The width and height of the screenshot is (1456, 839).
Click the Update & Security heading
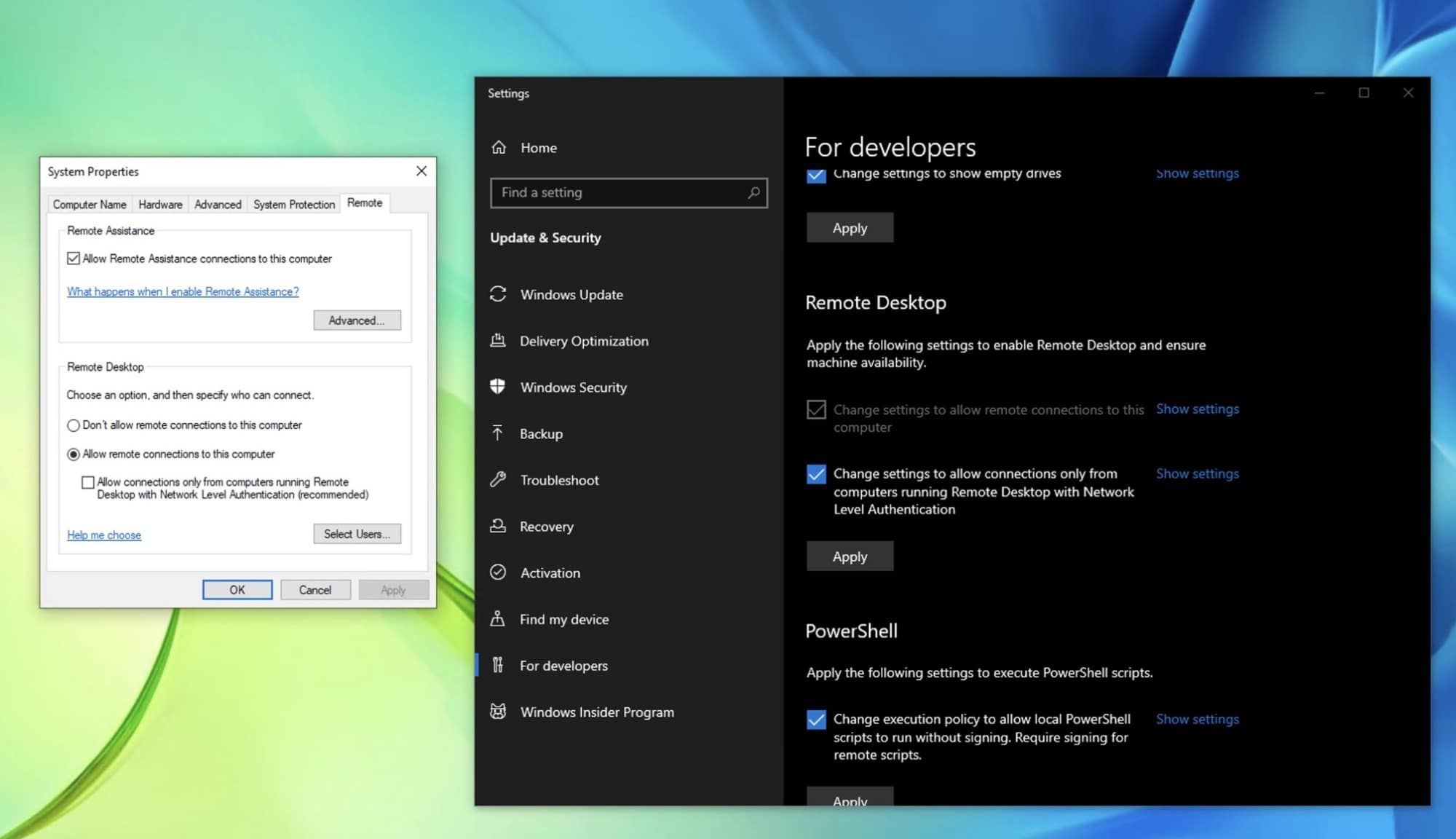pyautogui.click(x=545, y=238)
